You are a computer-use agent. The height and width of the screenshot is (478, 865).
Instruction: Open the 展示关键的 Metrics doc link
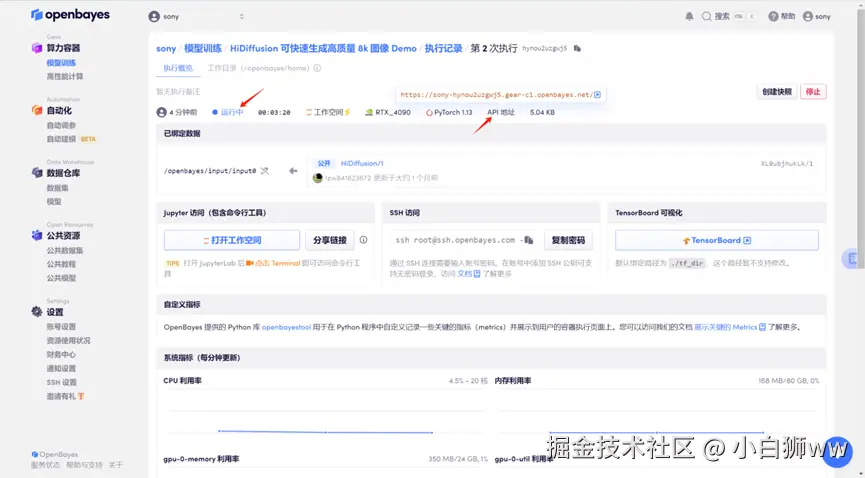[730, 327]
